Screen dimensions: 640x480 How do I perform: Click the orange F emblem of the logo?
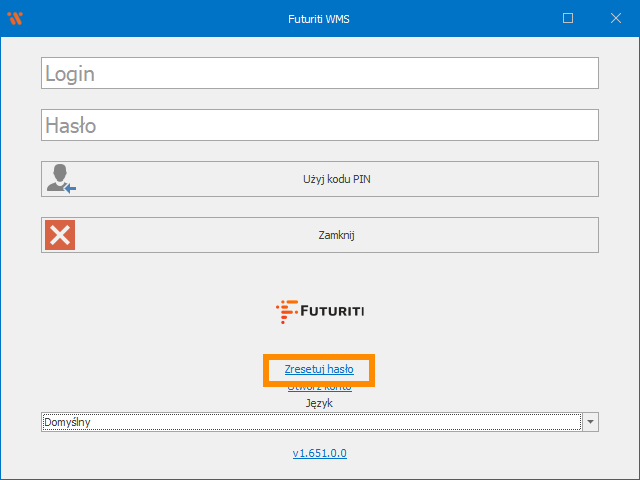pyautogui.click(x=285, y=311)
